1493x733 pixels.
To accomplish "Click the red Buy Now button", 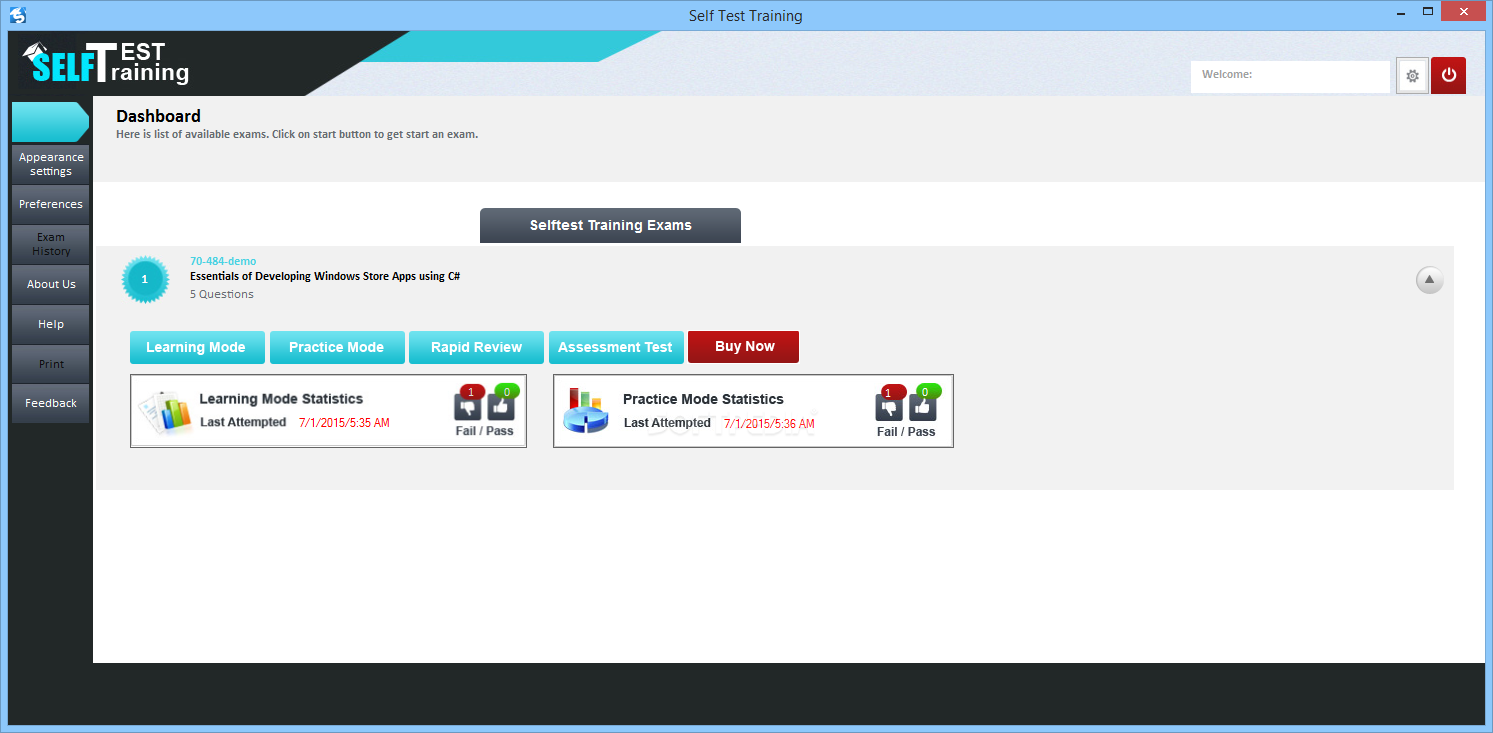I will tap(744, 347).
